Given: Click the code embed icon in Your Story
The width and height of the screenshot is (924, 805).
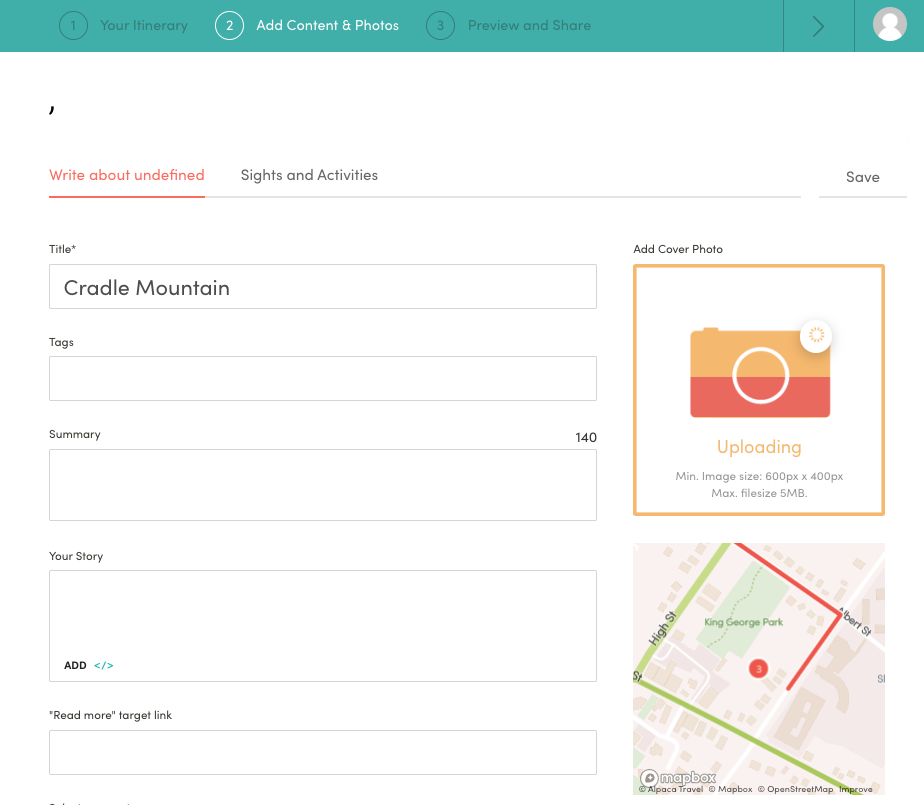Looking at the screenshot, I should [x=104, y=665].
